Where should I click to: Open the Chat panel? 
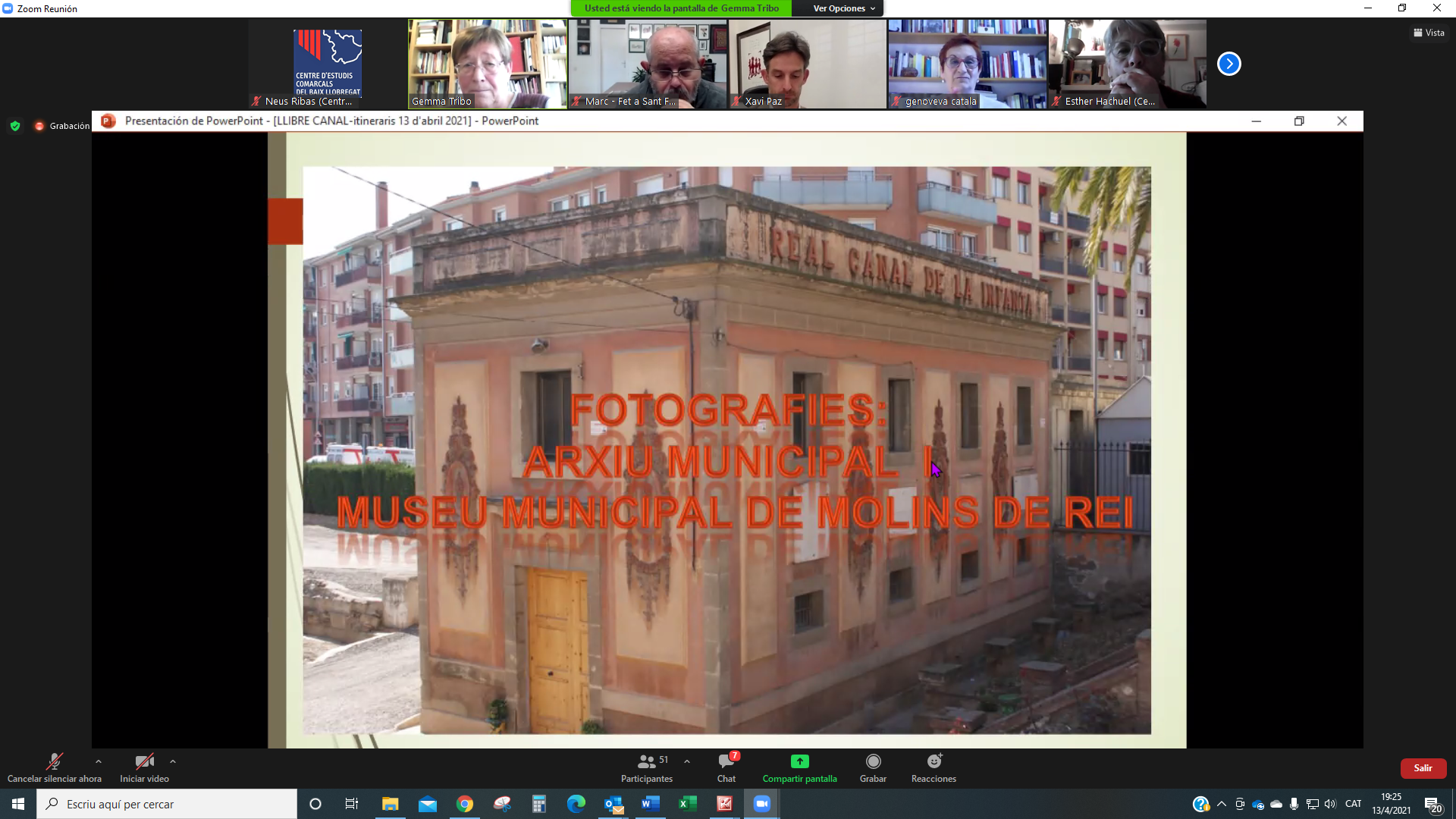pos(726,761)
